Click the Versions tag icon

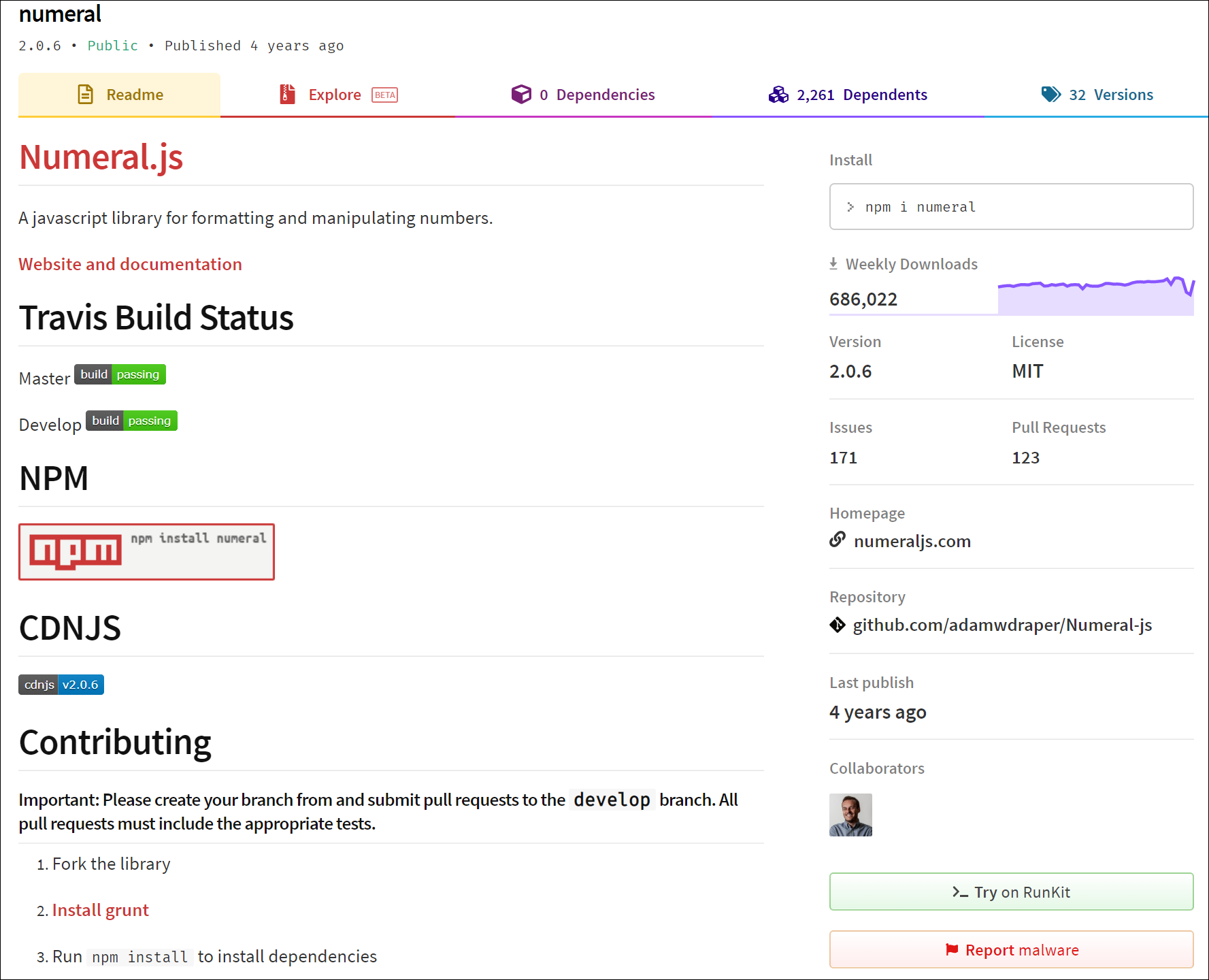point(1051,95)
